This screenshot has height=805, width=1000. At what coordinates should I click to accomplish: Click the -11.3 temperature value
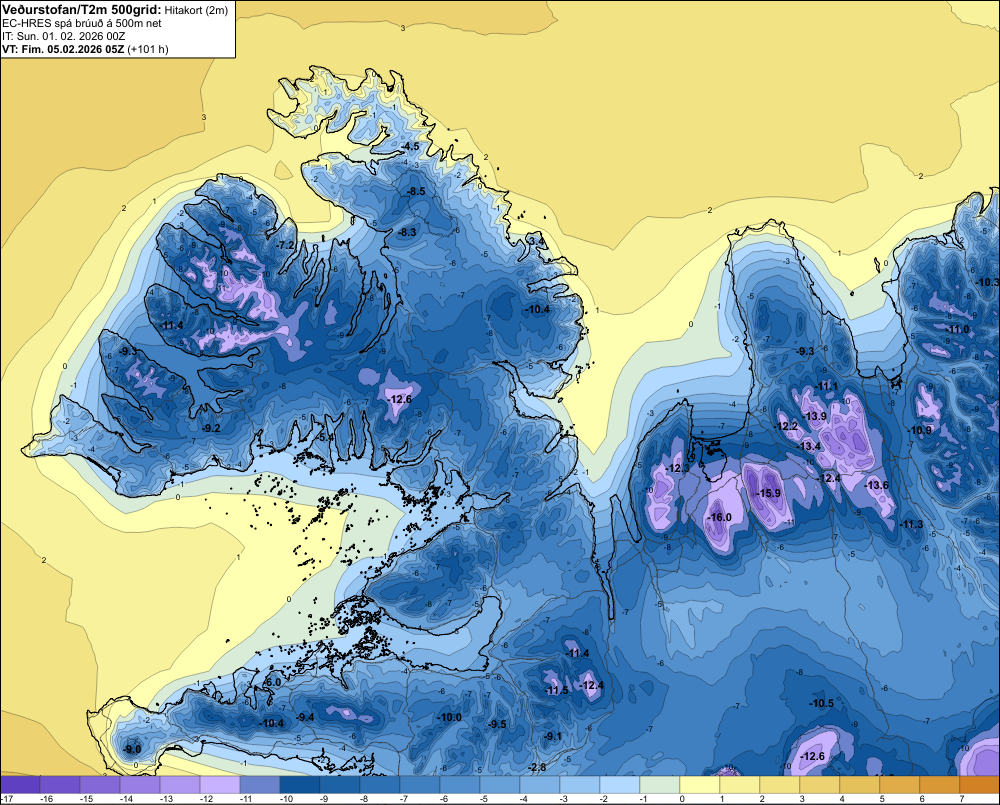click(x=911, y=525)
